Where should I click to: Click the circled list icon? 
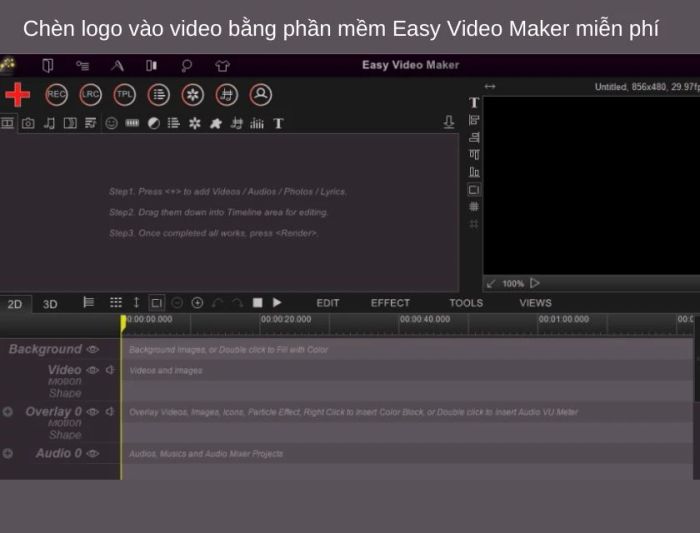click(158, 95)
